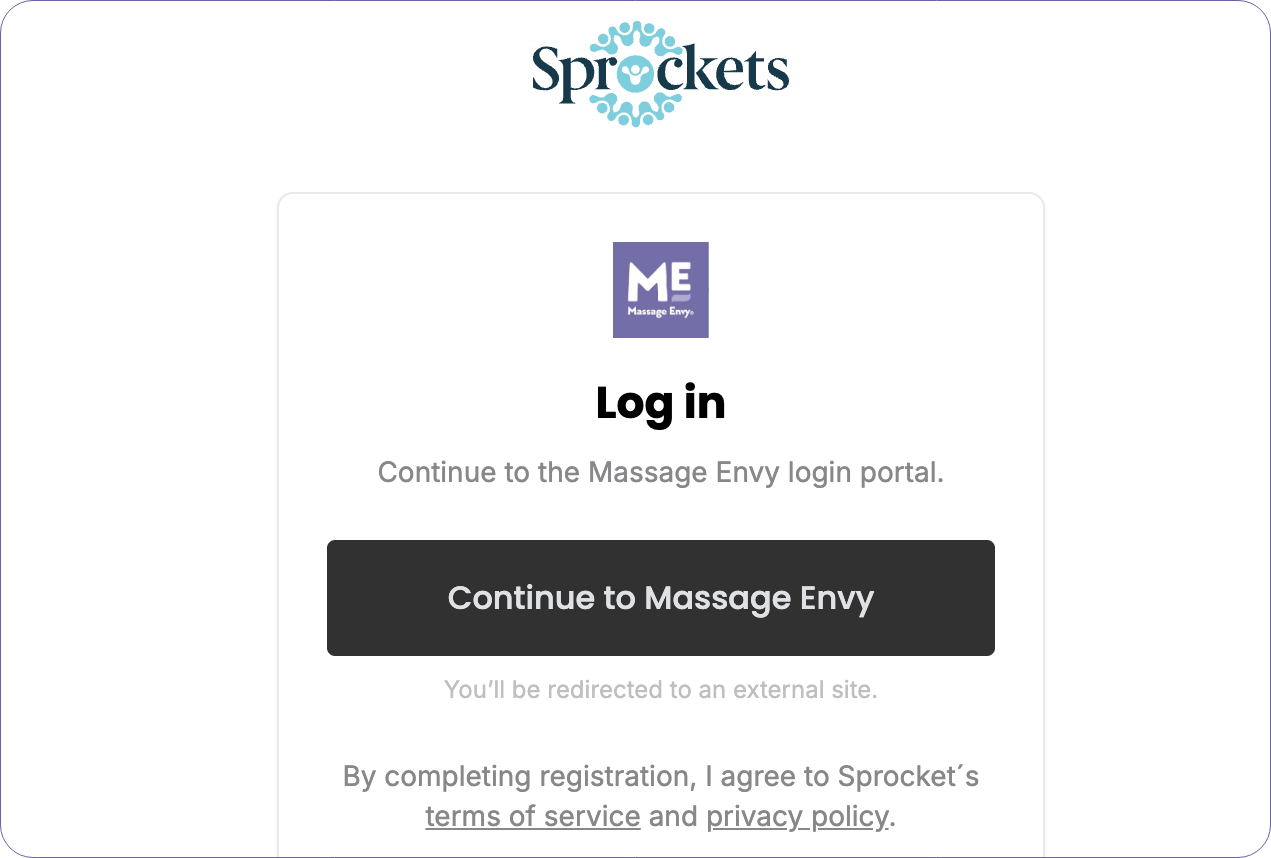Click "Massage Envy" words on the dark button
This screenshot has width=1271, height=858.
(x=760, y=598)
